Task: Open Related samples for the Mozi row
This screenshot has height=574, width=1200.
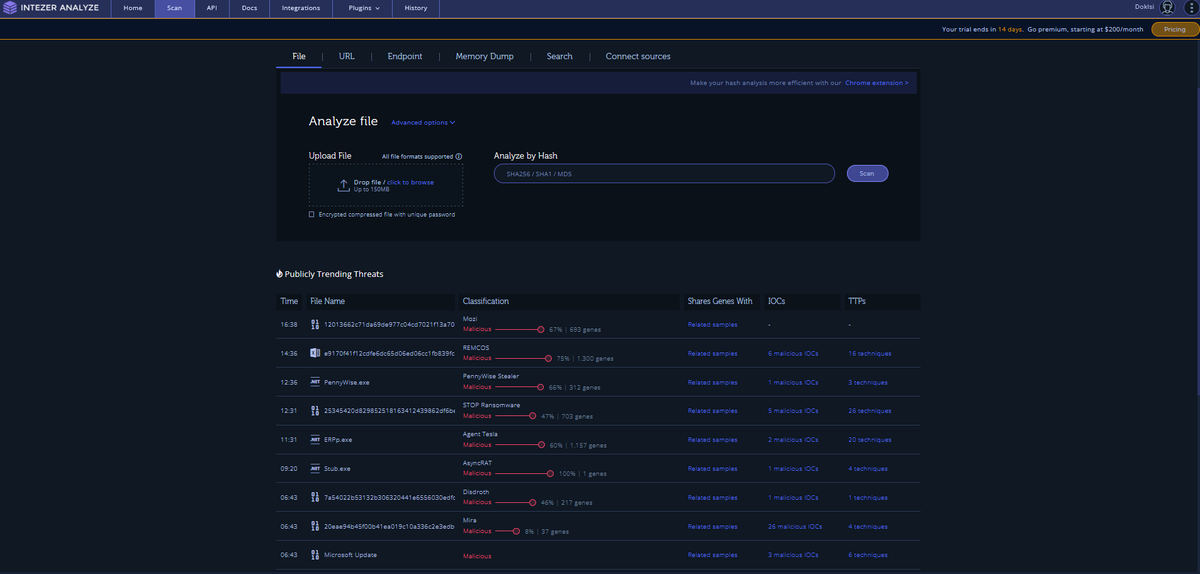Action: pyautogui.click(x=712, y=324)
